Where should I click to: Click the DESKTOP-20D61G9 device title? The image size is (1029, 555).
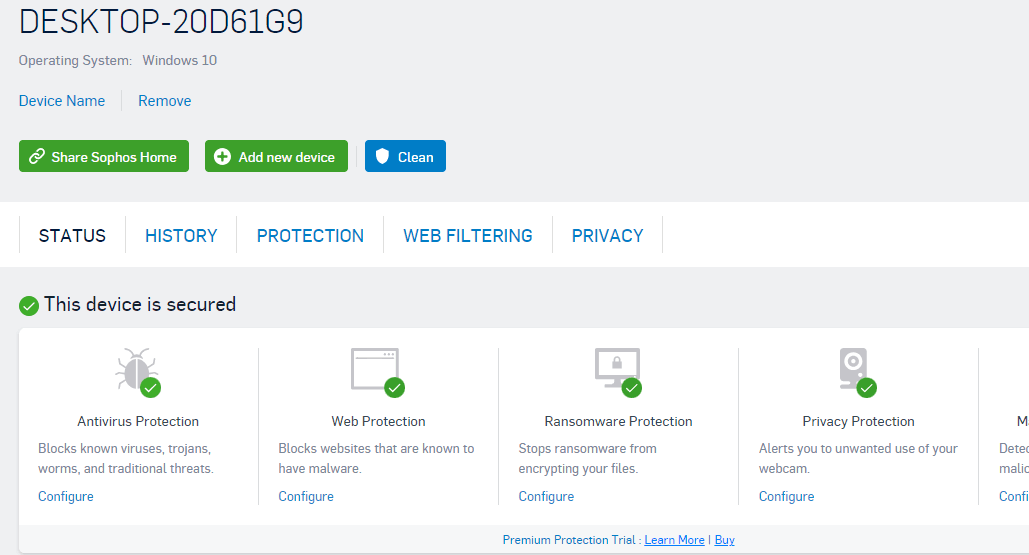tap(161, 22)
